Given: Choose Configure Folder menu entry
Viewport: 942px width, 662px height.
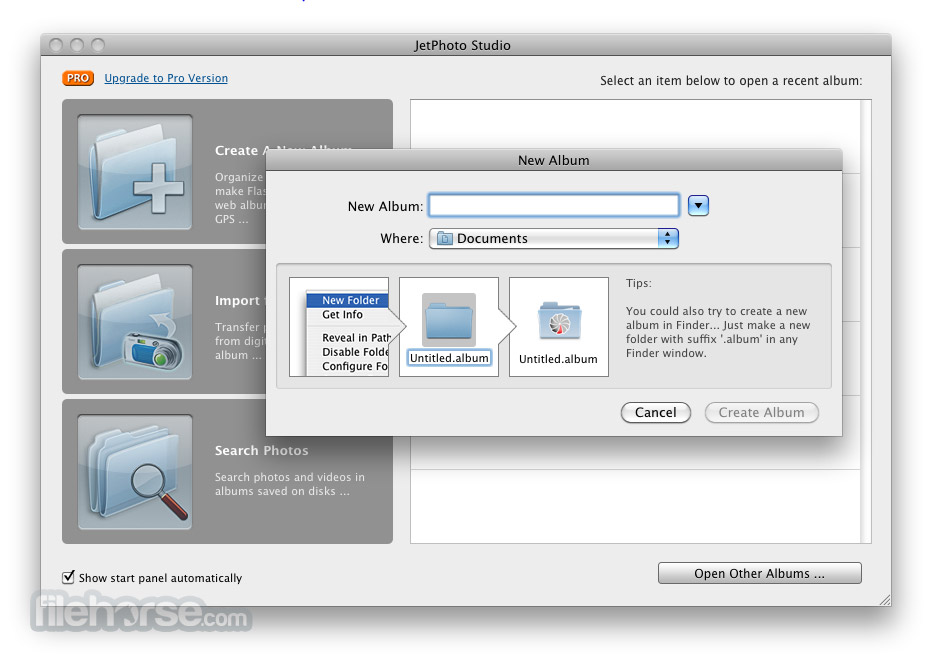Looking at the screenshot, I should point(354,366).
